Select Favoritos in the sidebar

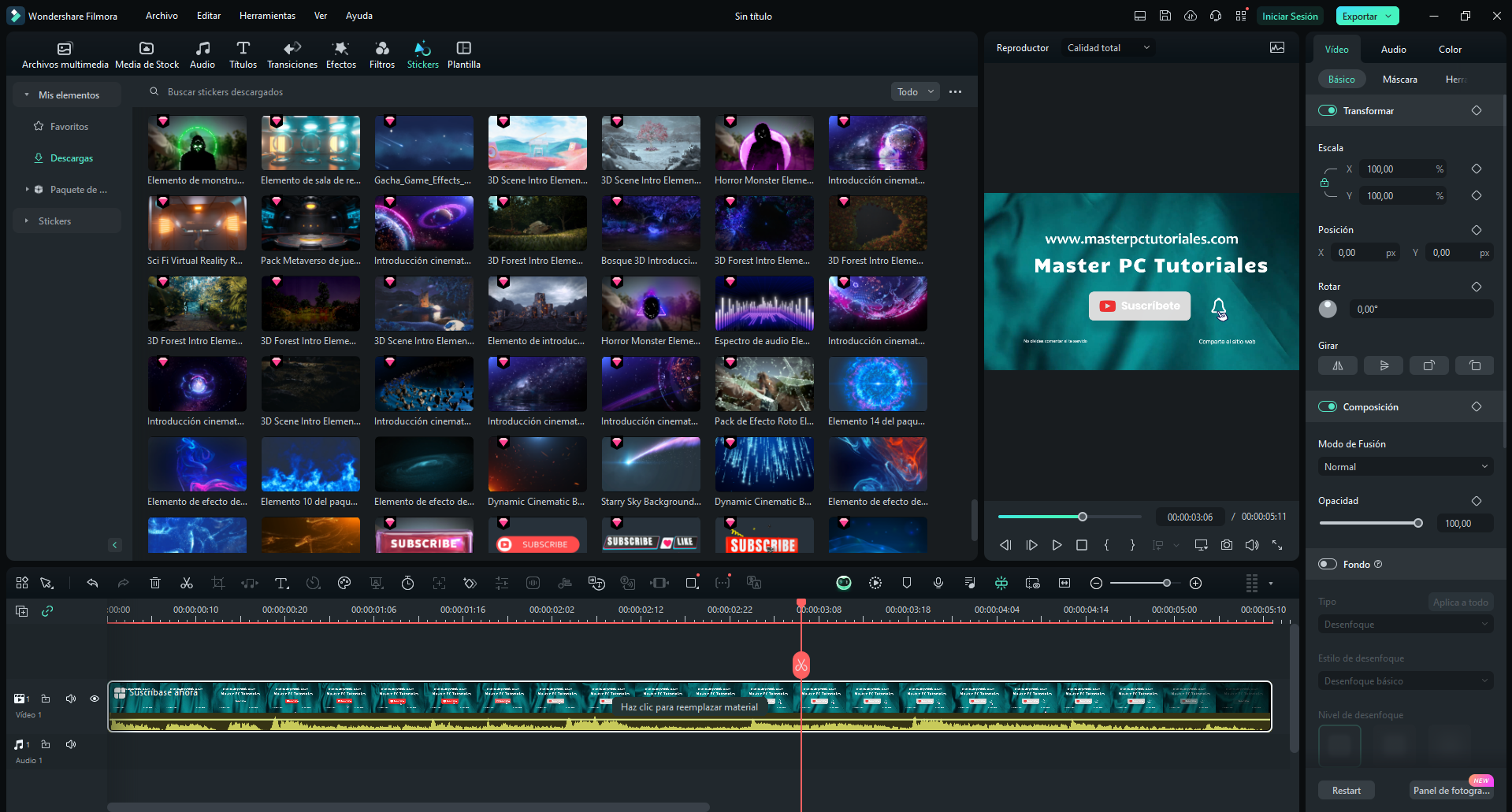[x=69, y=127]
